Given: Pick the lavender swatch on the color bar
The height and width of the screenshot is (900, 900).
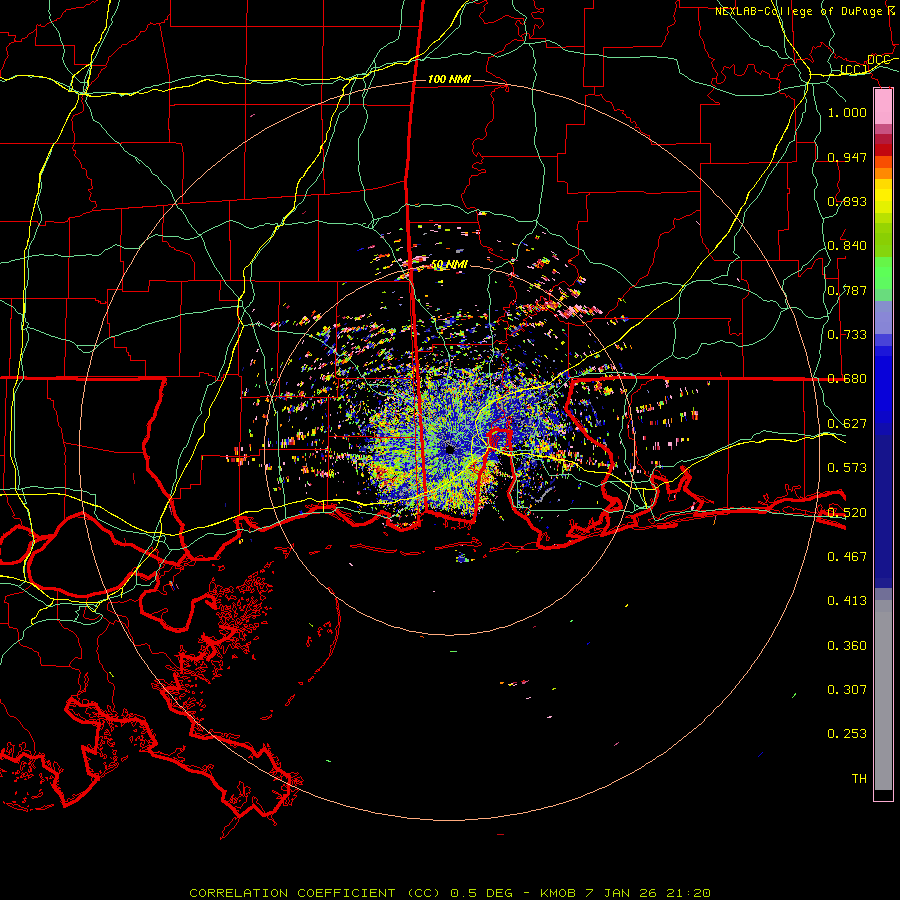Looking at the screenshot, I should coord(883,318).
